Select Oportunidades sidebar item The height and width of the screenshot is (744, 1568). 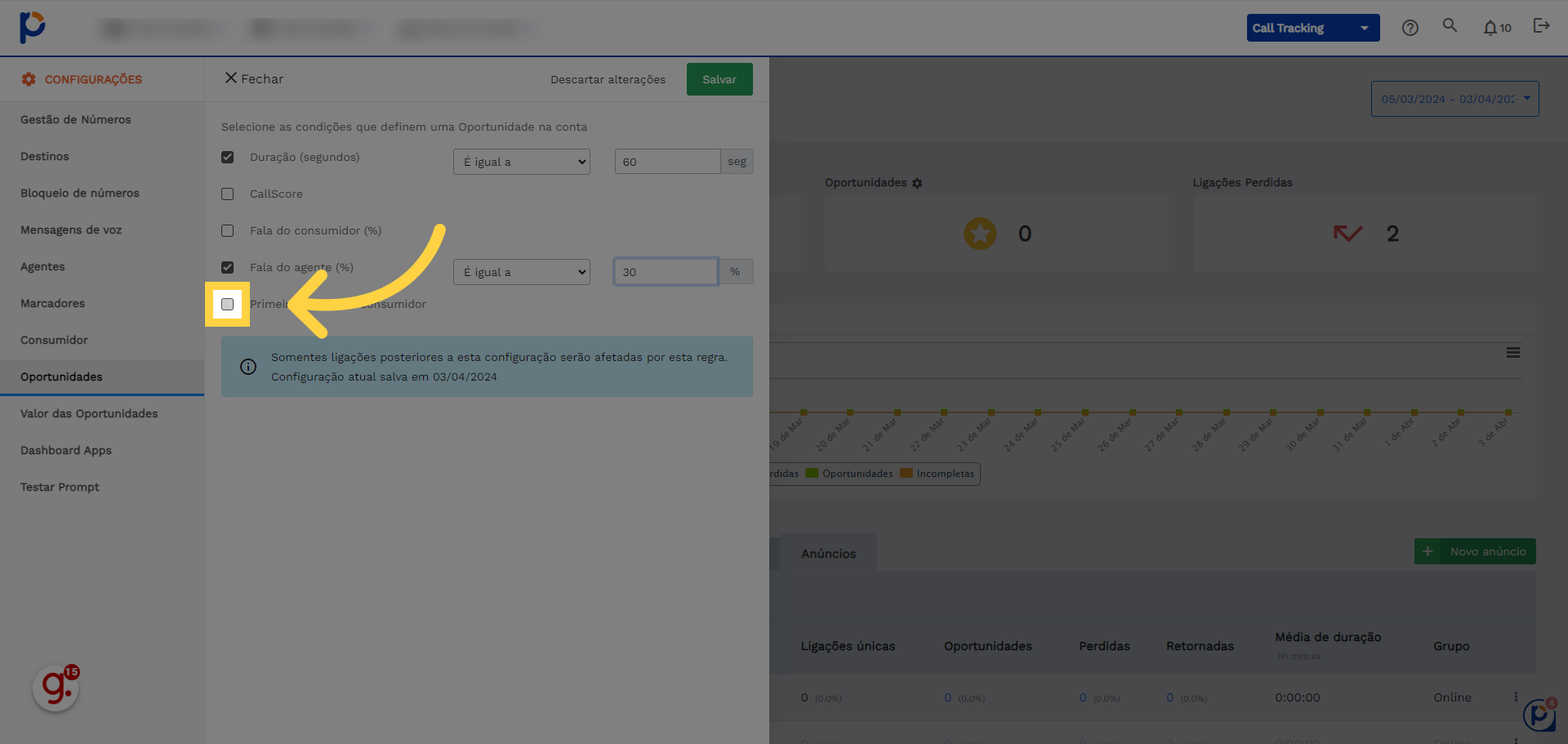tap(102, 376)
